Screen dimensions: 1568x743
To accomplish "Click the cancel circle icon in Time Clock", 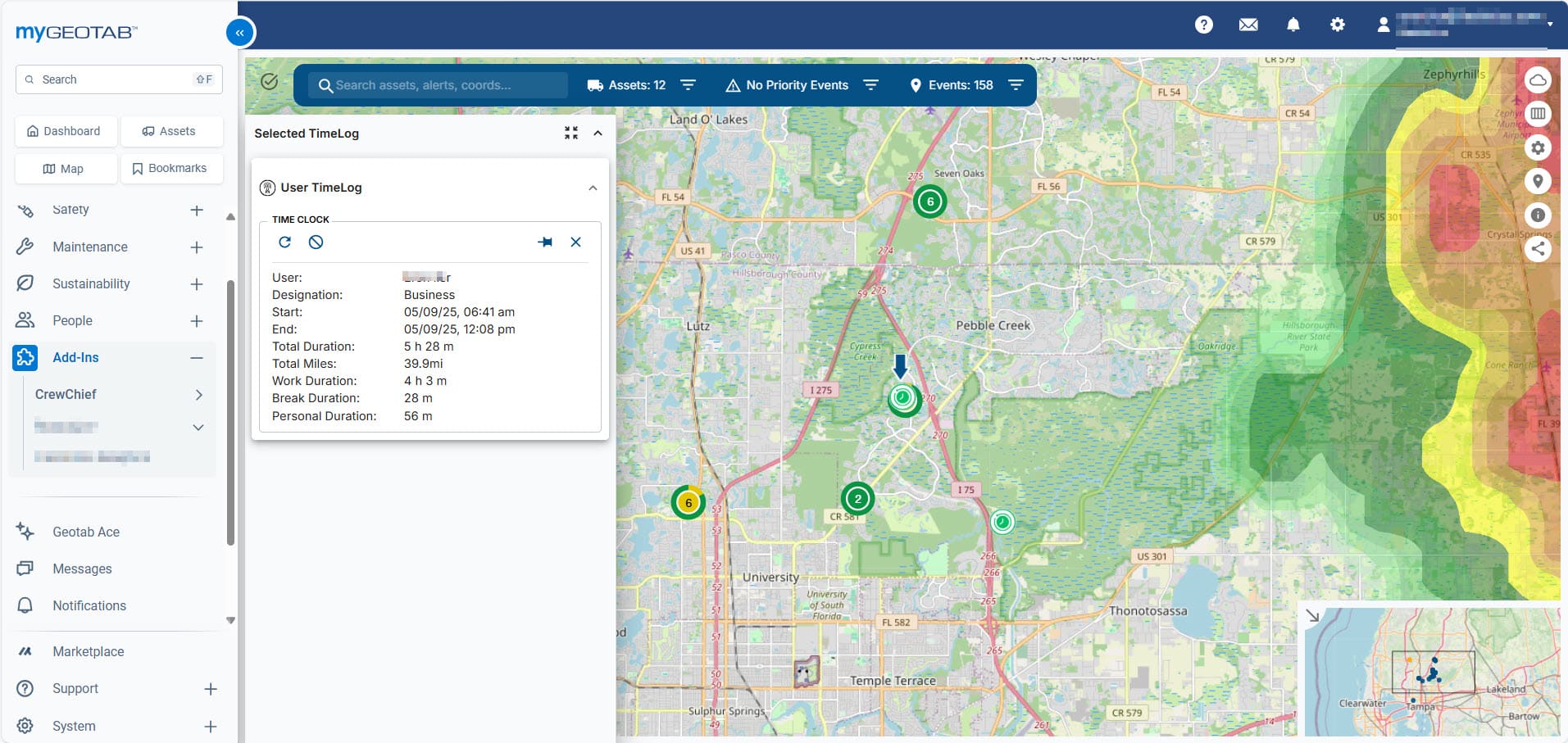I will pos(316,242).
